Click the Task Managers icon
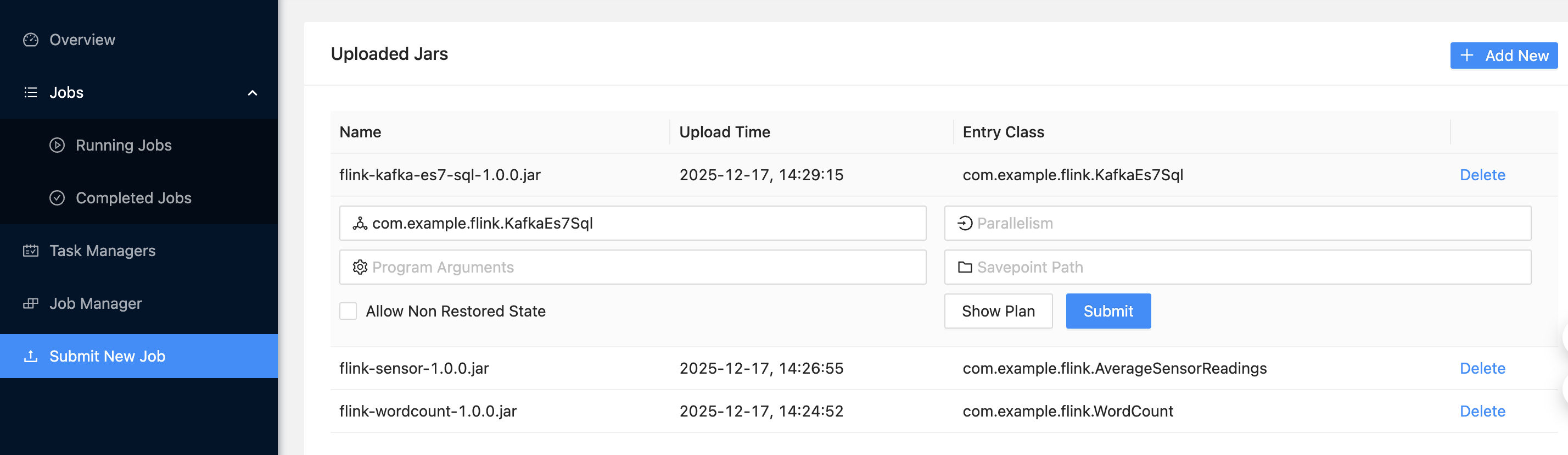The width and height of the screenshot is (1568, 455). point(30,251)
